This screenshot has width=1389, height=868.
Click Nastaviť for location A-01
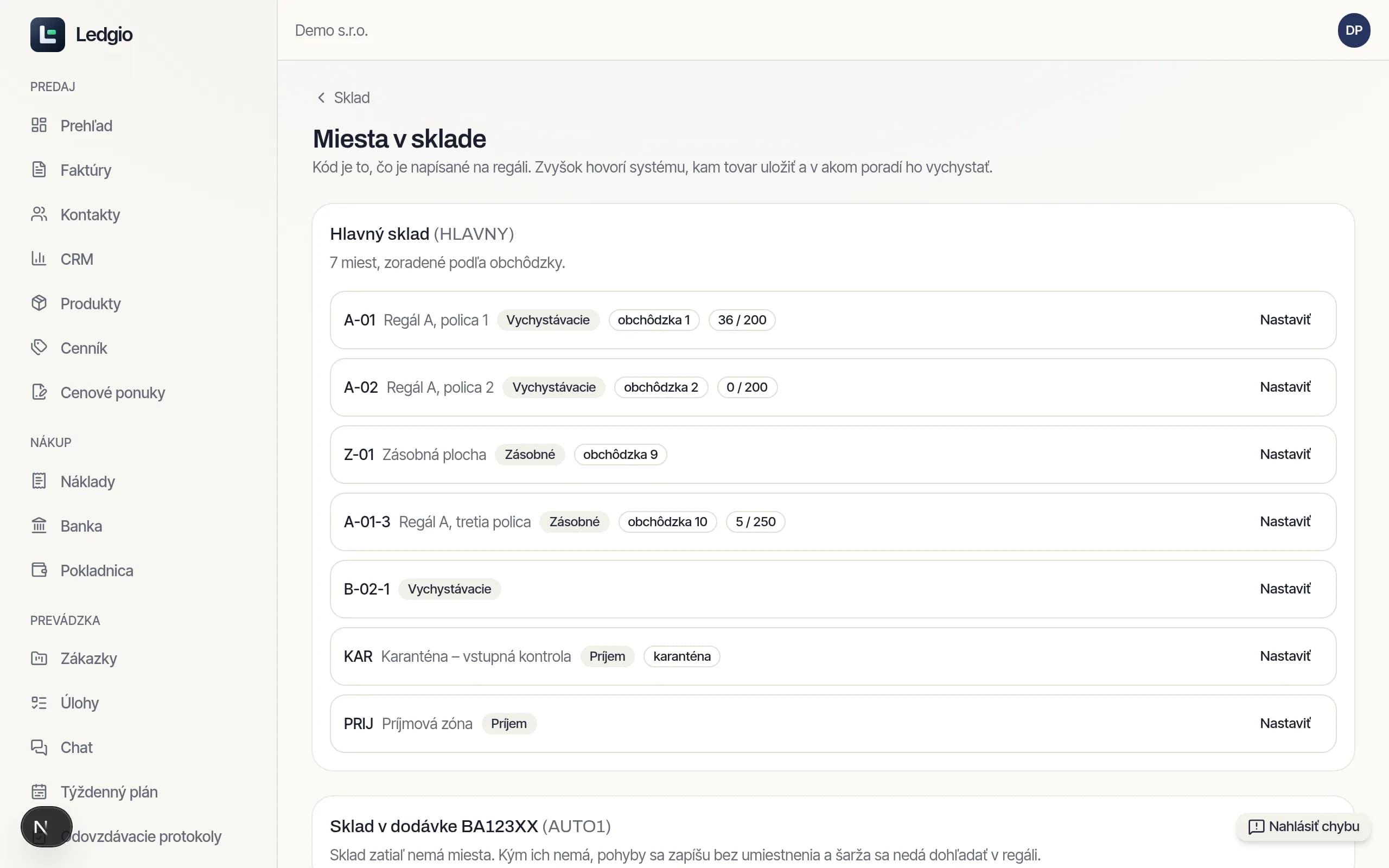(x=1285, y=320)
